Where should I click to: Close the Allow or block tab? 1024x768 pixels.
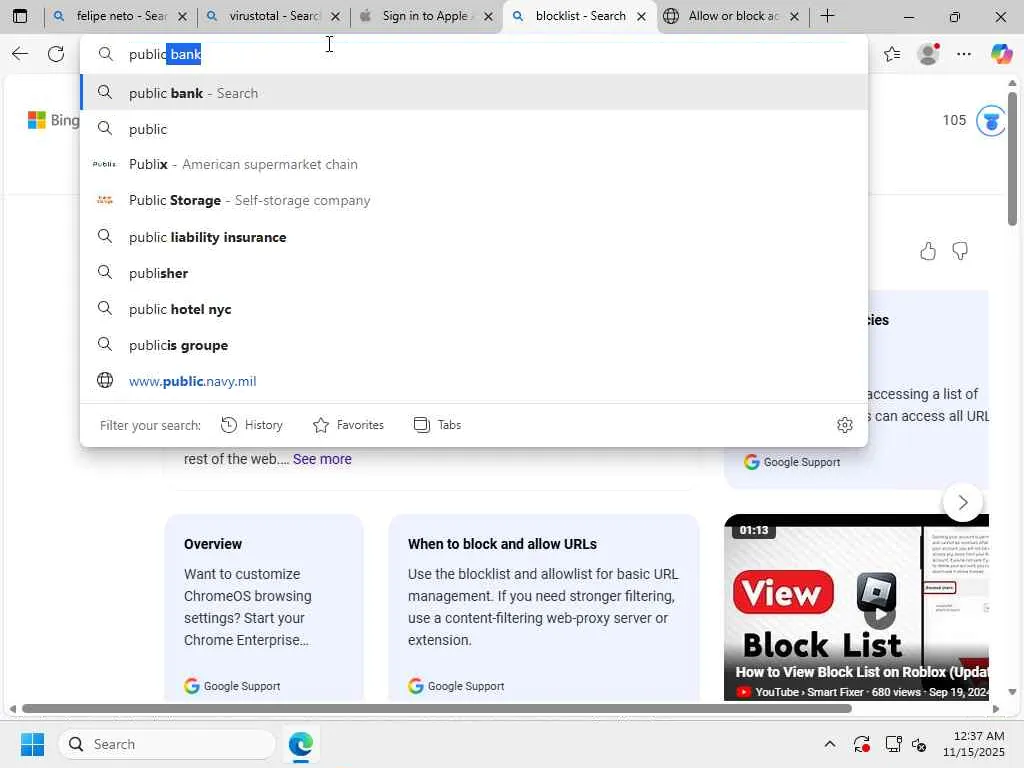tap(794, 16)
